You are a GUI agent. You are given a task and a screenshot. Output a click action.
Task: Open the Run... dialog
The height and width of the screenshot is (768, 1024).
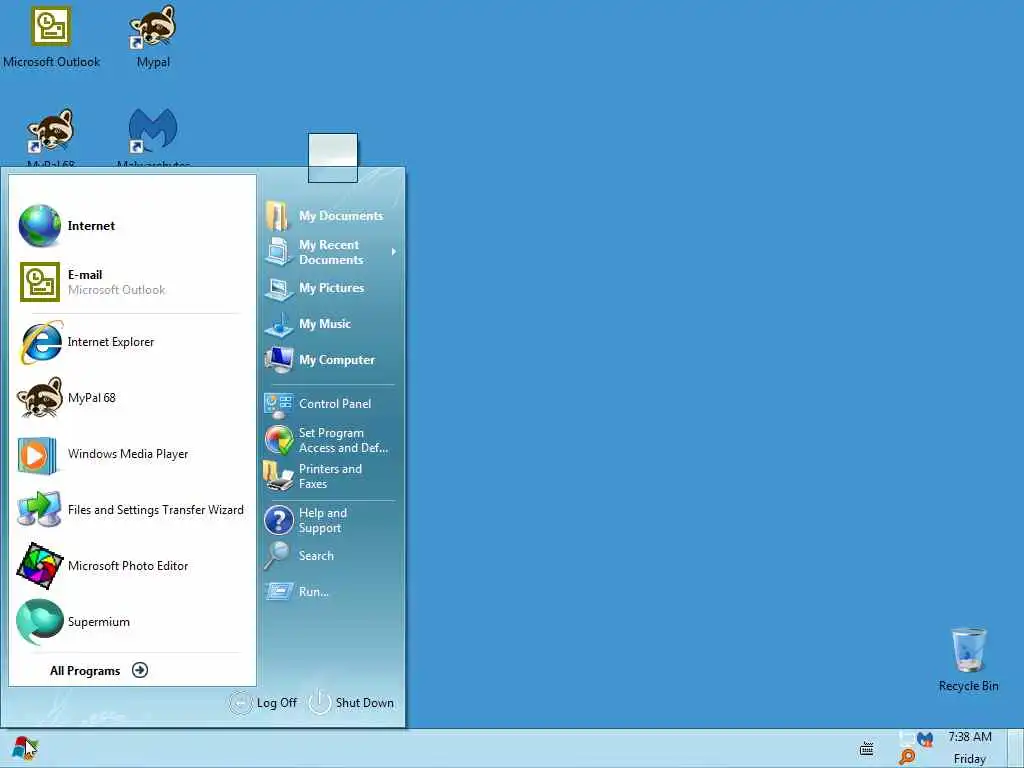(x=330, y=592)
